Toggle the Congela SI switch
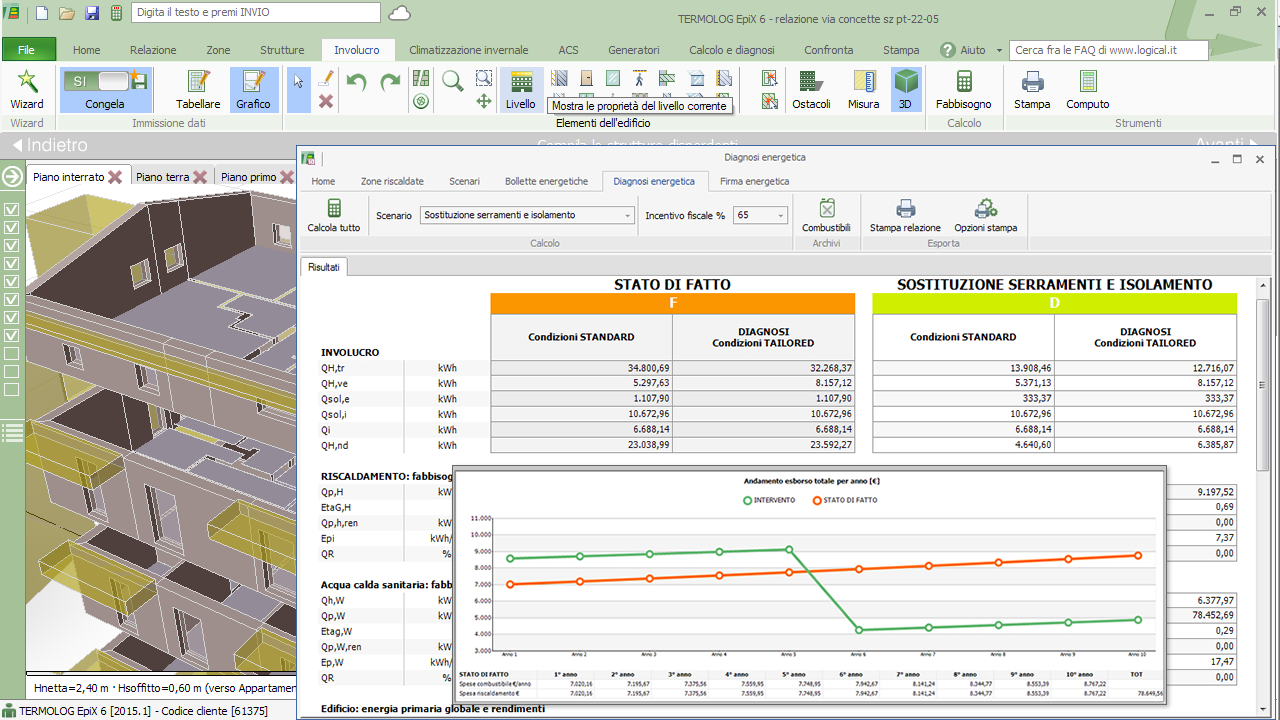 pos(96,81)
